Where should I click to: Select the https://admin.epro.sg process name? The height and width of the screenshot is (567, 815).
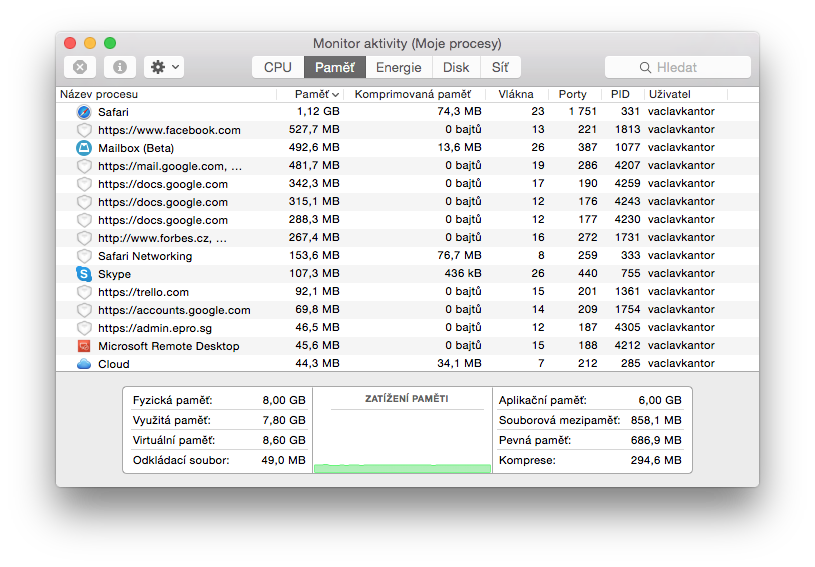point(155,328)
